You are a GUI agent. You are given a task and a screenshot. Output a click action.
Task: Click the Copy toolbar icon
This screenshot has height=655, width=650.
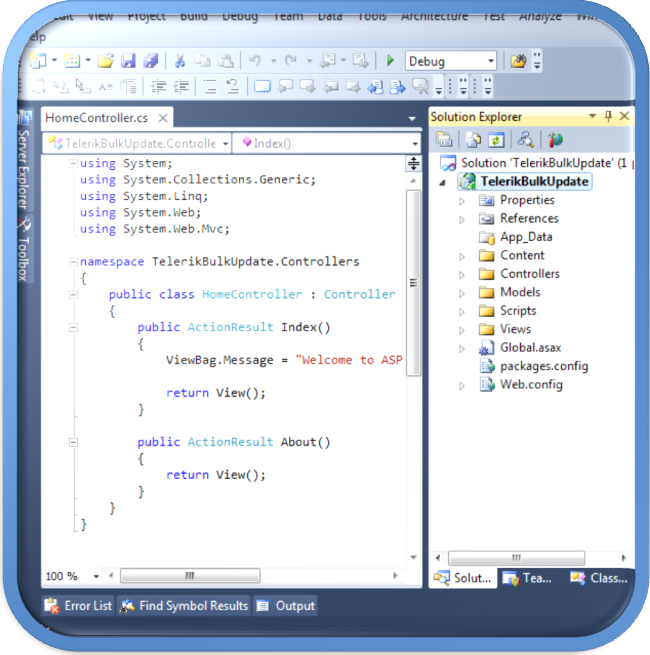pyautogui.click(x=203, y=61)
